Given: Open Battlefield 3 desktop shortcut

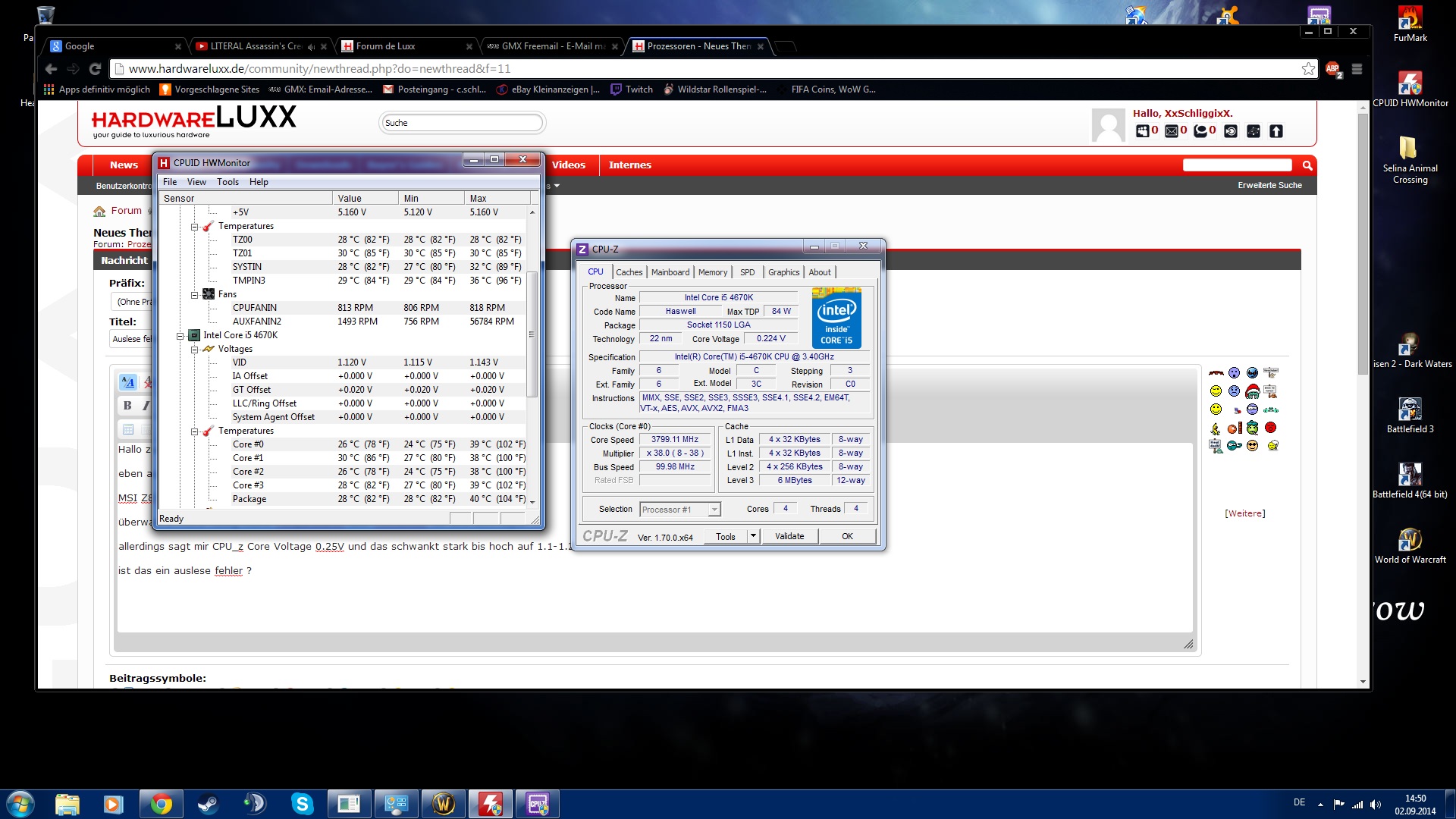Looking at the screenshot, I should tap(1410, 416).
